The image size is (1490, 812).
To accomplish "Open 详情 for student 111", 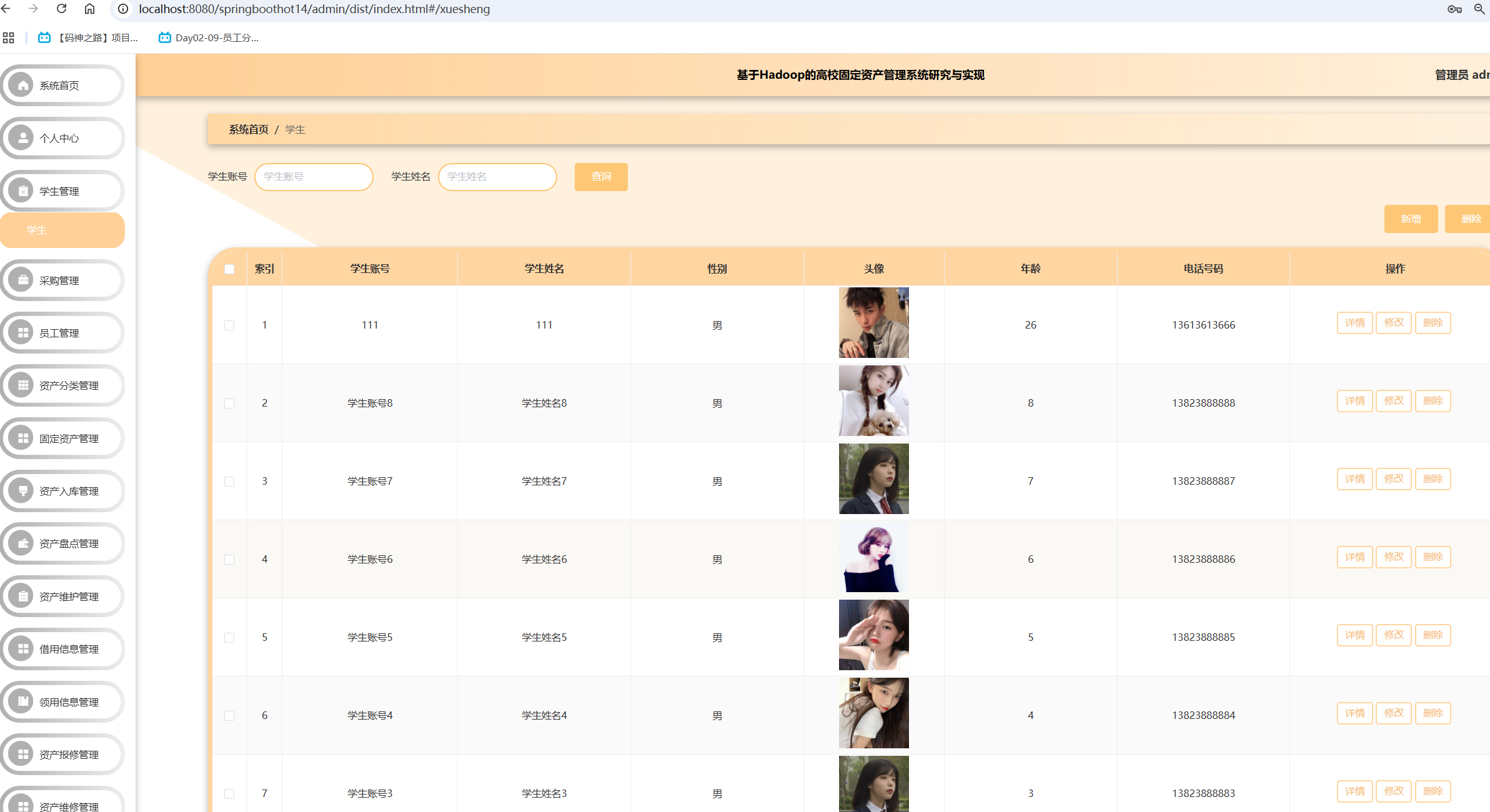I will tap(1354, 323).
